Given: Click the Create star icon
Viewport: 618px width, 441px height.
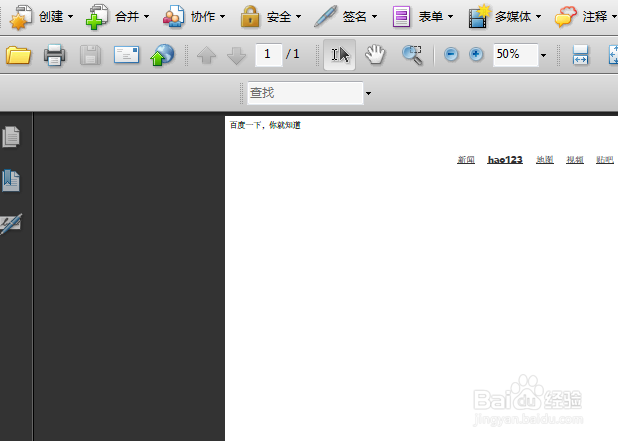Looking at the screenshot, I should point(21,17).
